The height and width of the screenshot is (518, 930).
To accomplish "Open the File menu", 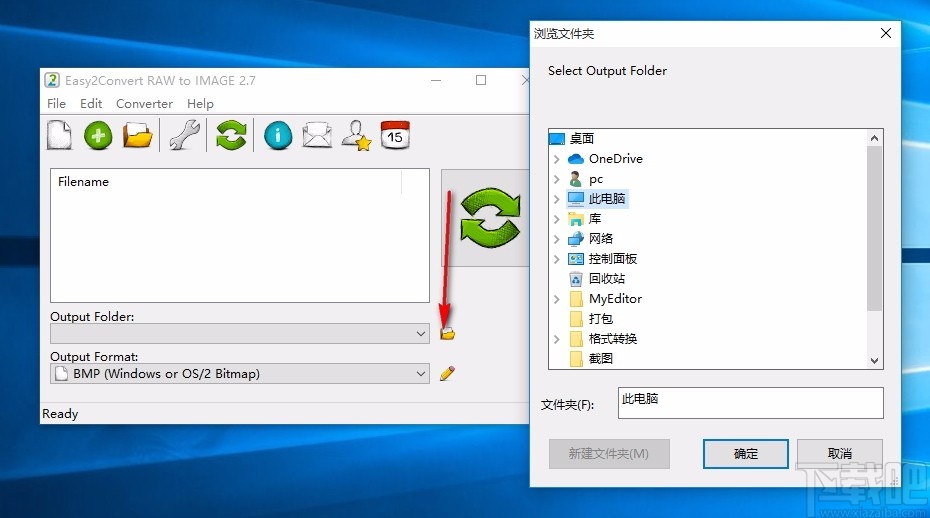I will (56, 103).
